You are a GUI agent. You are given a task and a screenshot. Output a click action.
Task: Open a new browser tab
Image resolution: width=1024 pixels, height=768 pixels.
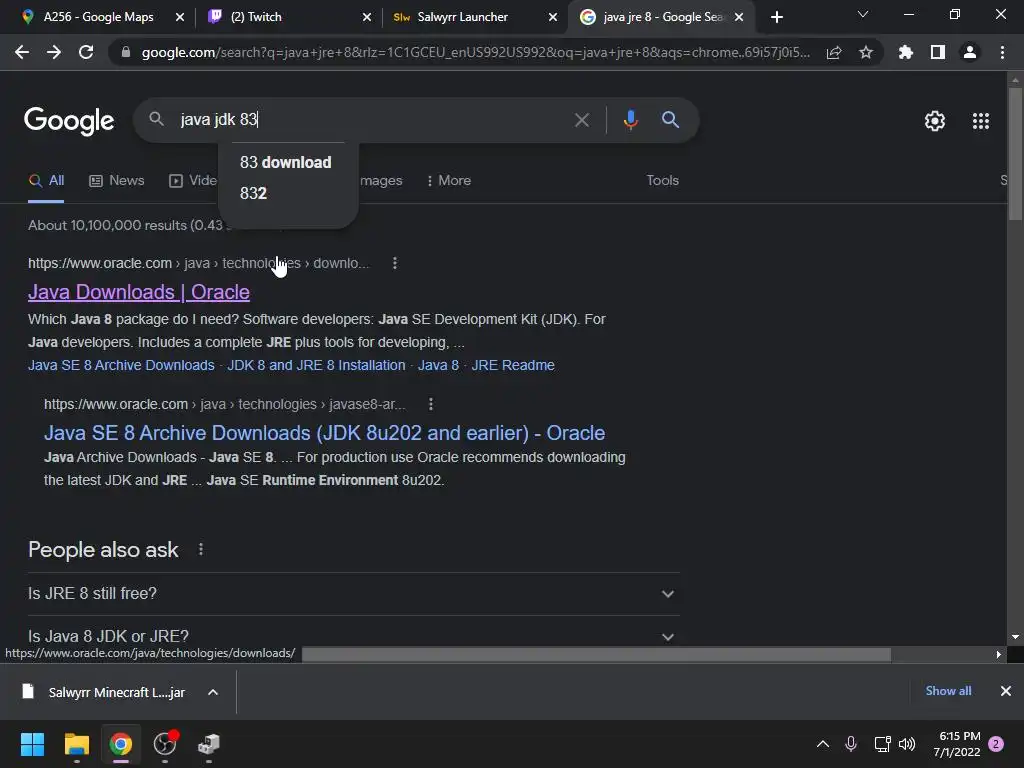tap(776, 17)
